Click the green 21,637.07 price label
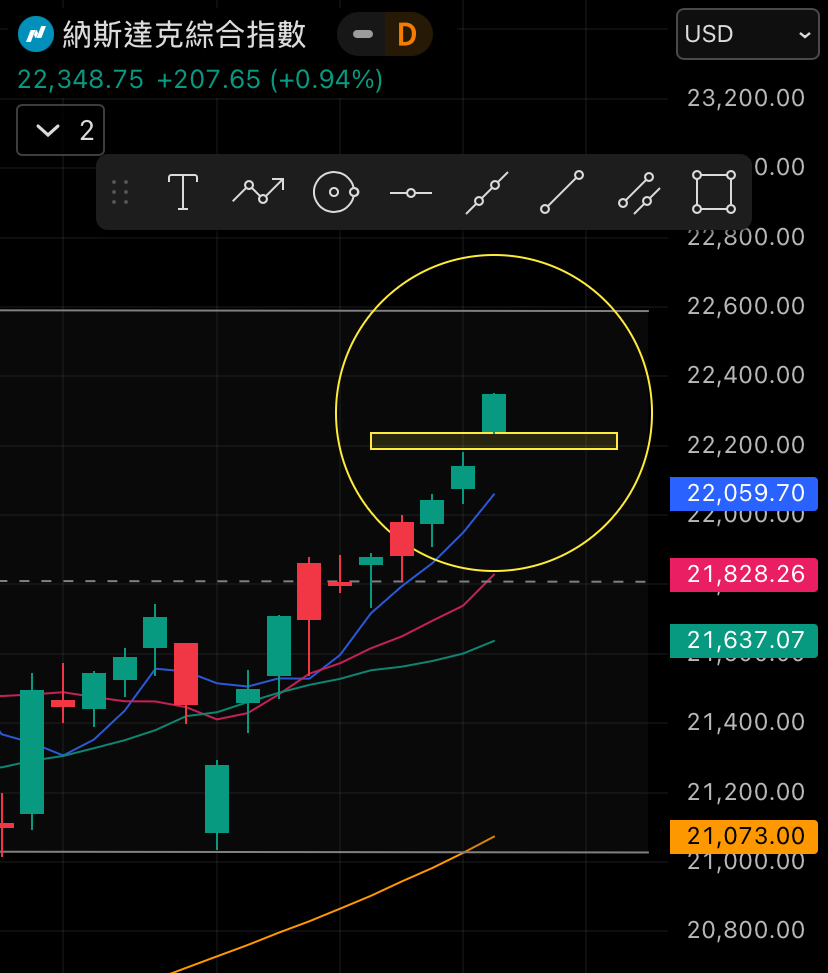The height and width of the screenshot is (973, 828). pyautogui.click(x=744, y=640)
